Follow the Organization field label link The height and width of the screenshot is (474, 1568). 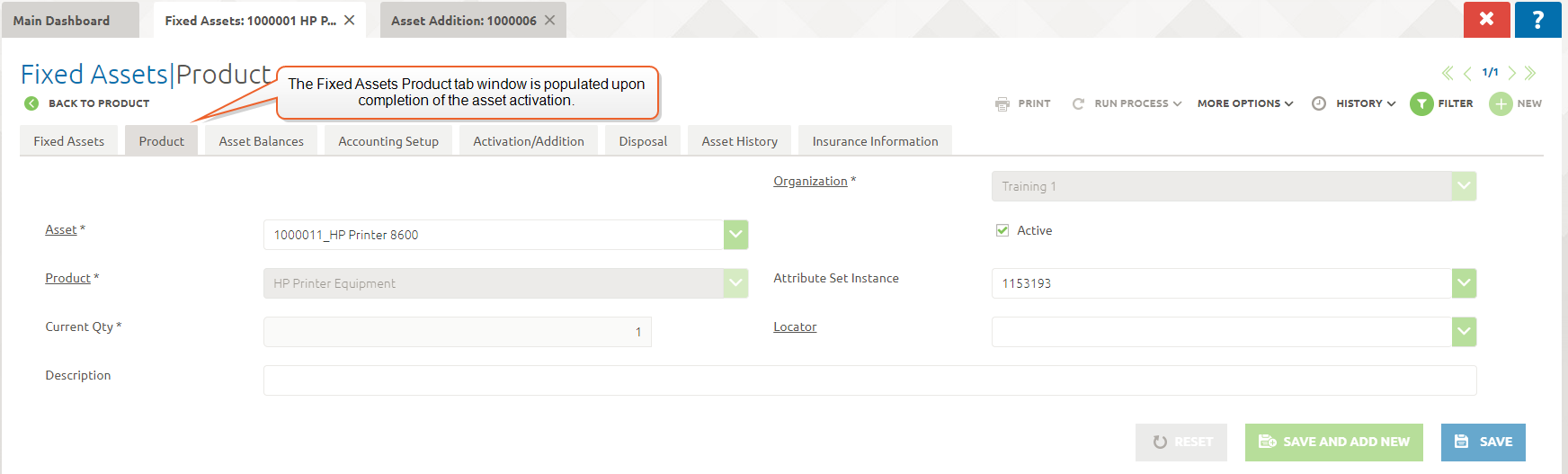[x=810, y=182]
